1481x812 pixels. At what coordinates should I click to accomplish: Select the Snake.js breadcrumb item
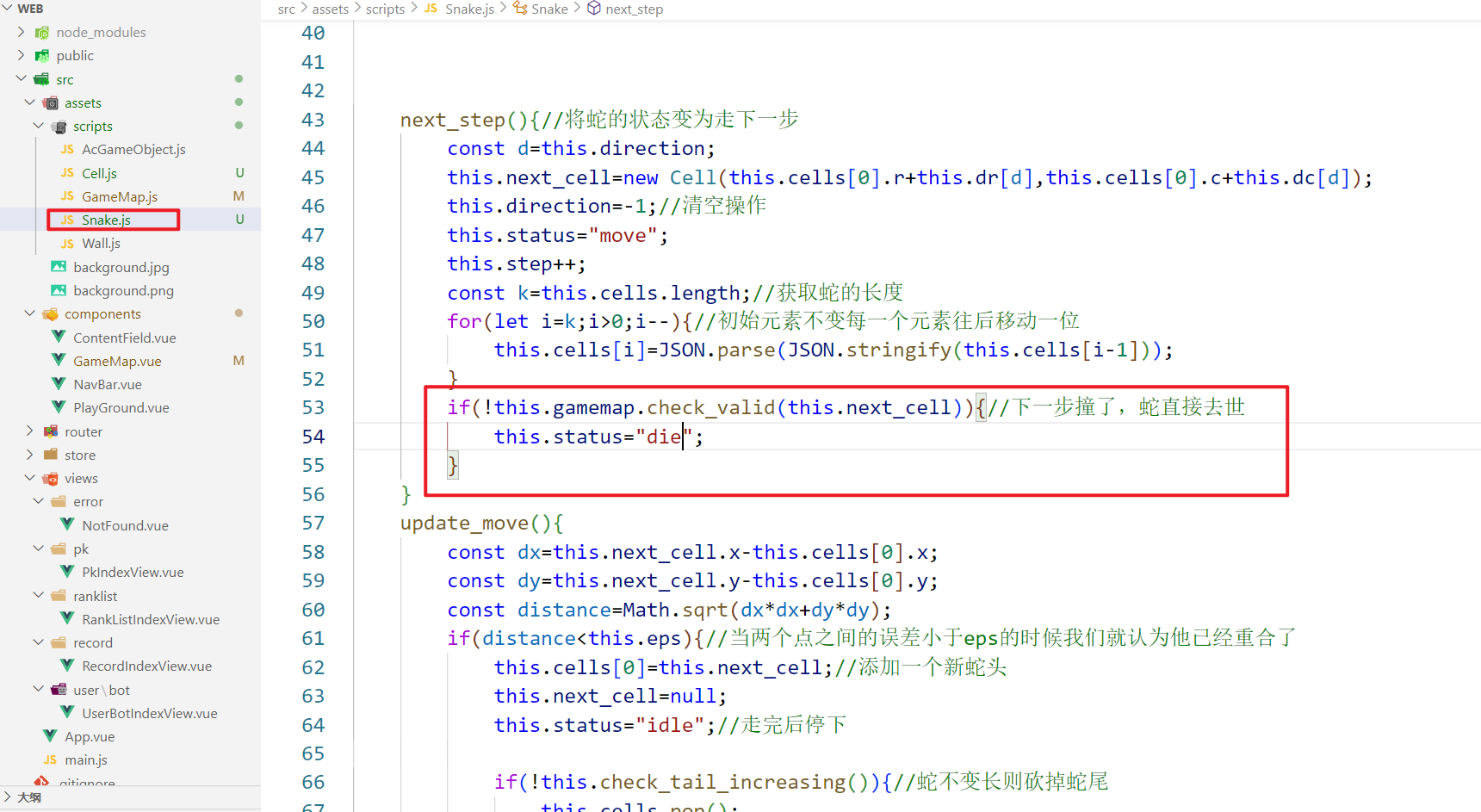pyautogui.click(x=469, y=9)
